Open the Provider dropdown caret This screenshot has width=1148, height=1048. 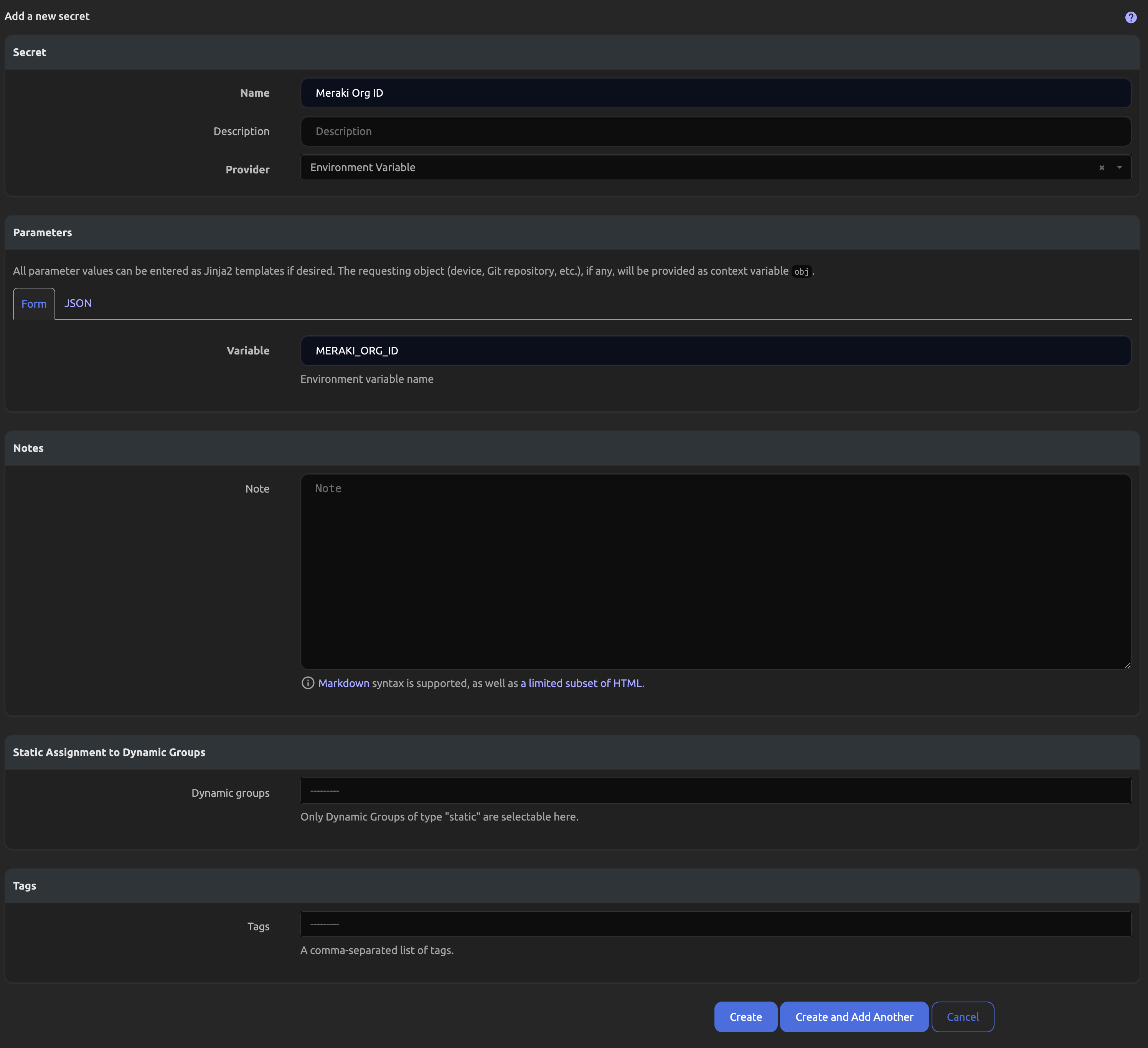coord(1120,167)
